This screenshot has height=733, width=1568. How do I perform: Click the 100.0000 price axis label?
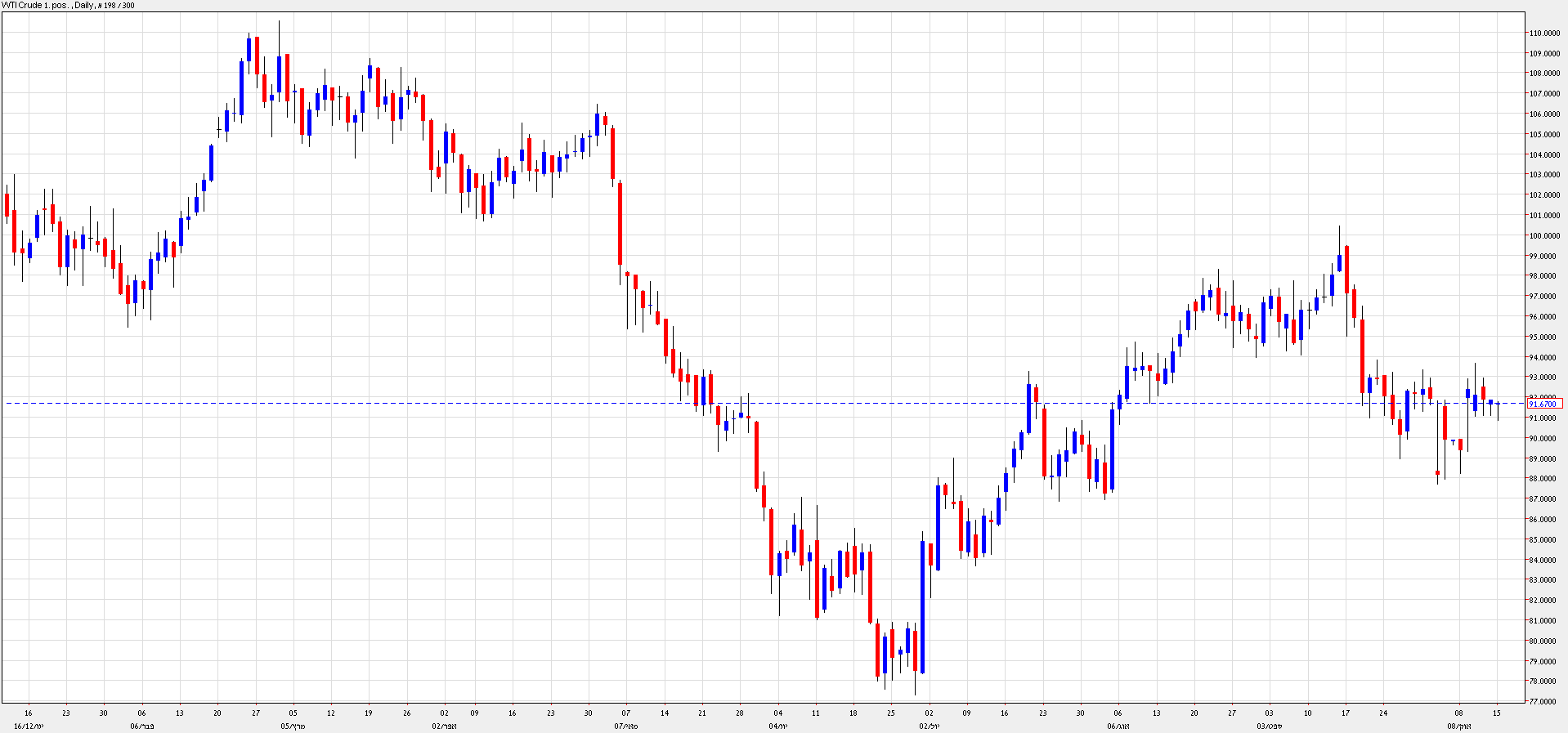[x=1544, y=236]
